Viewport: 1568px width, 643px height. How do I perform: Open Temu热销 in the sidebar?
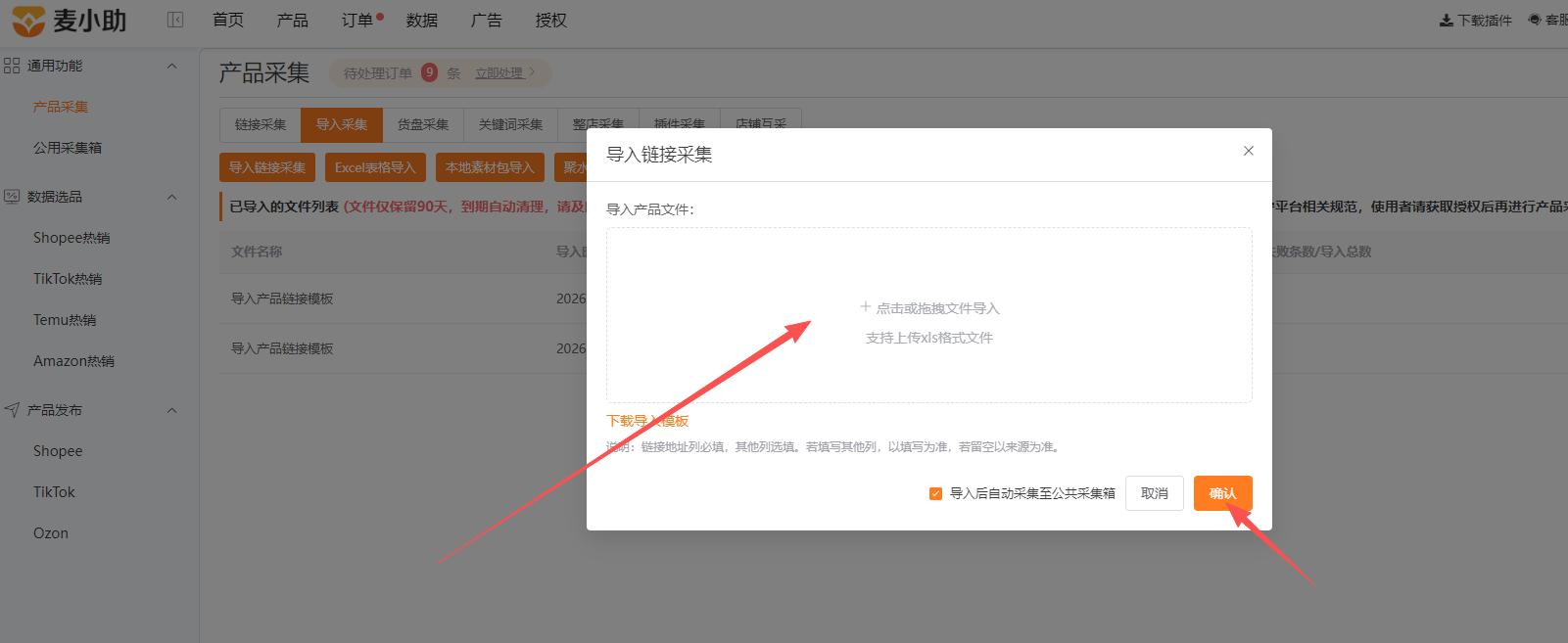(x=65, y=320)
